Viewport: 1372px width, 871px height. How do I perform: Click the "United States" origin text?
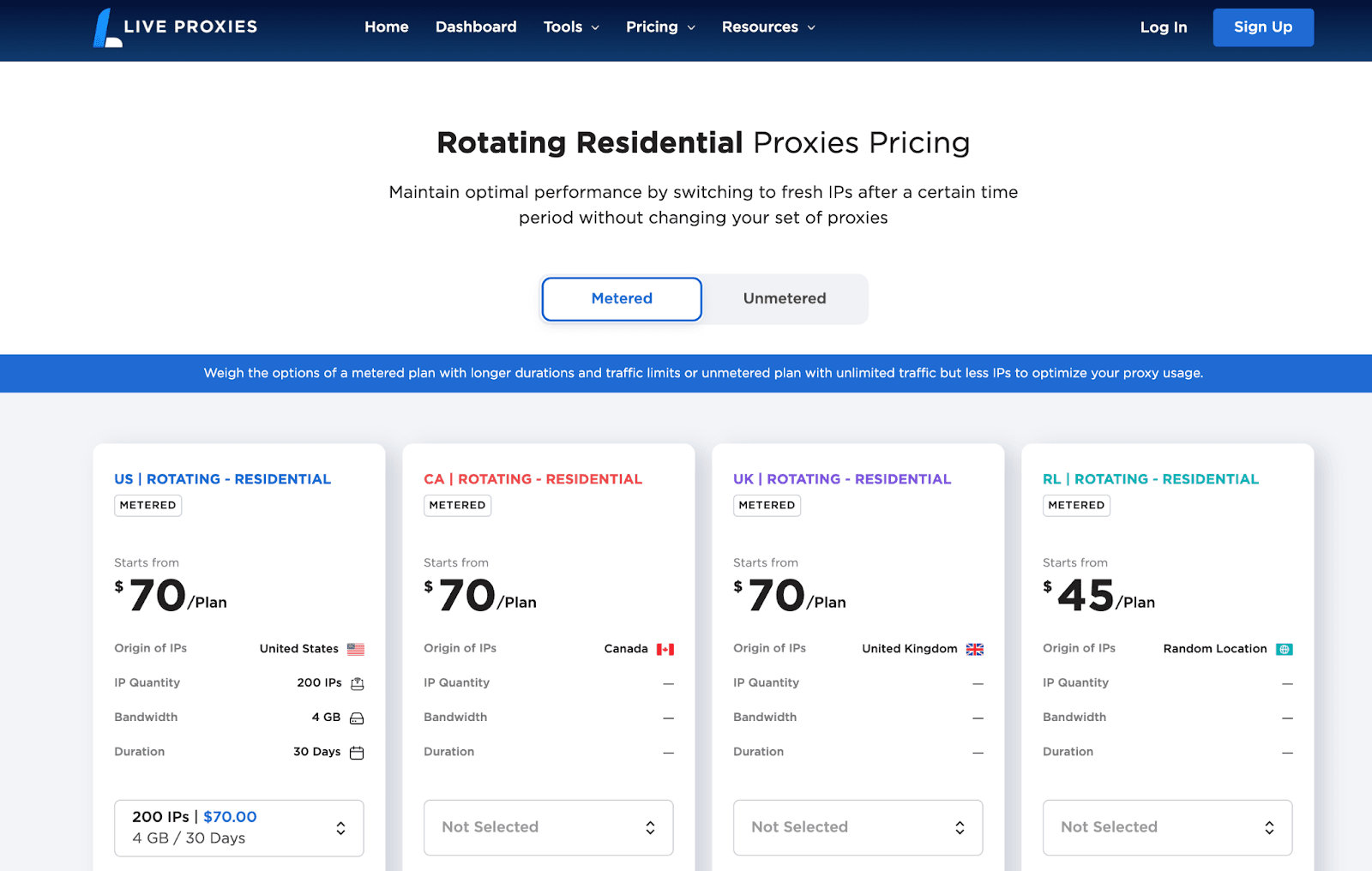click(299, 649)
